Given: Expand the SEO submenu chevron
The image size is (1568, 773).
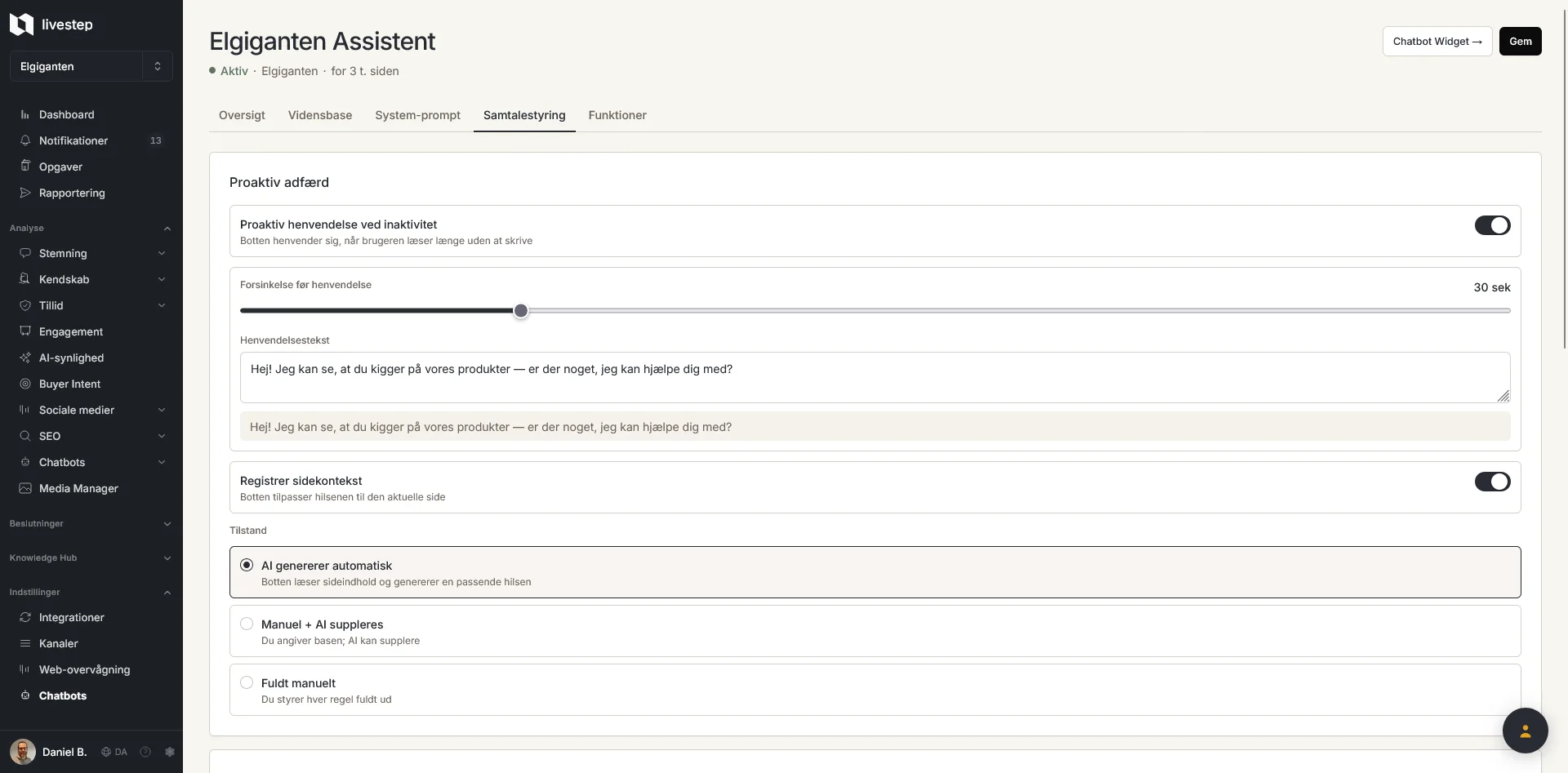Looking at the screenshot, I should click(162, 436).
